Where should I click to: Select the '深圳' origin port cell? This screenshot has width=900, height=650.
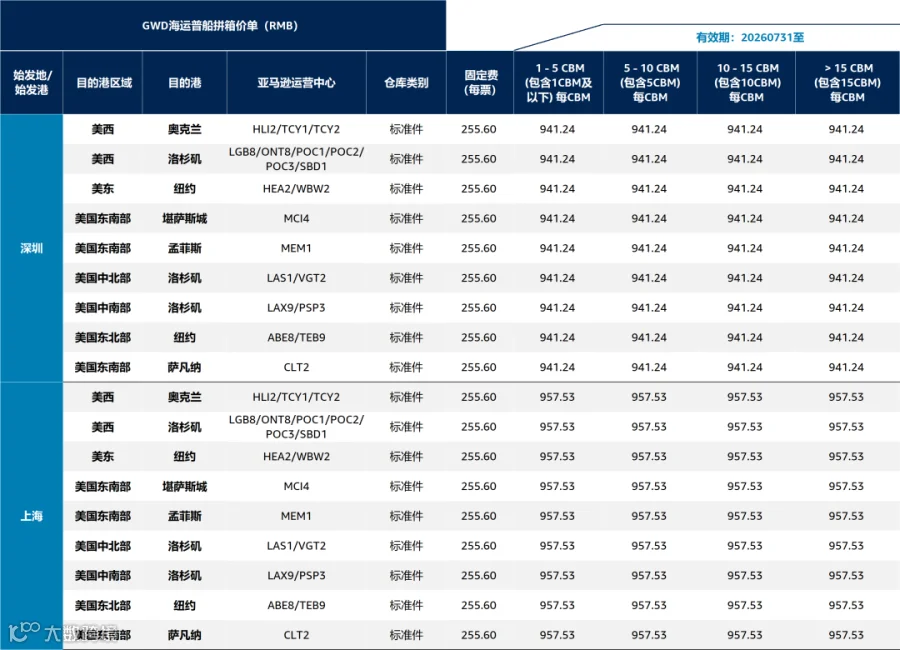click(32, 248)
